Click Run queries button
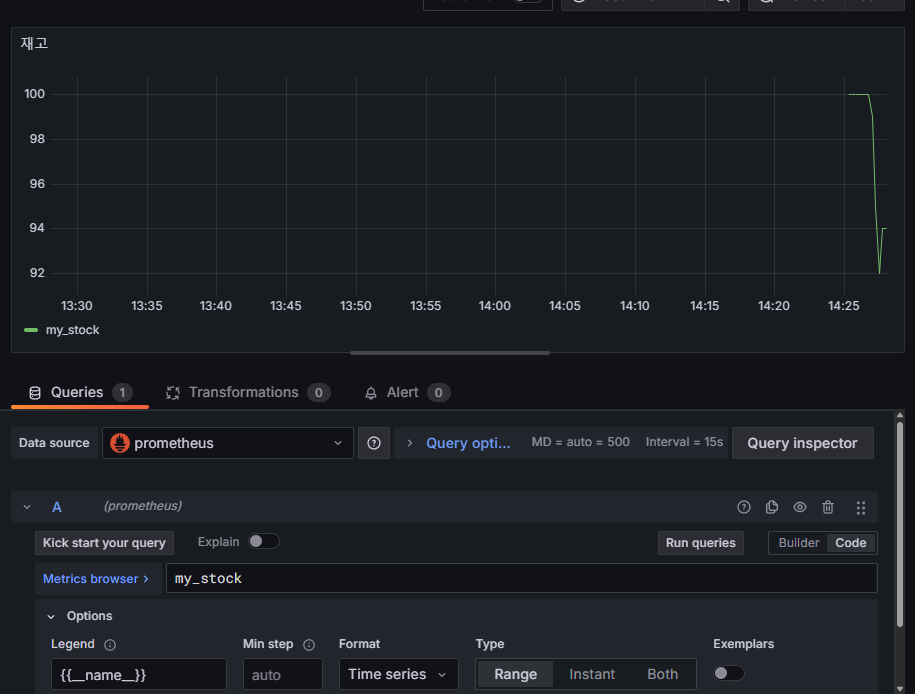 tap(700, 543)
